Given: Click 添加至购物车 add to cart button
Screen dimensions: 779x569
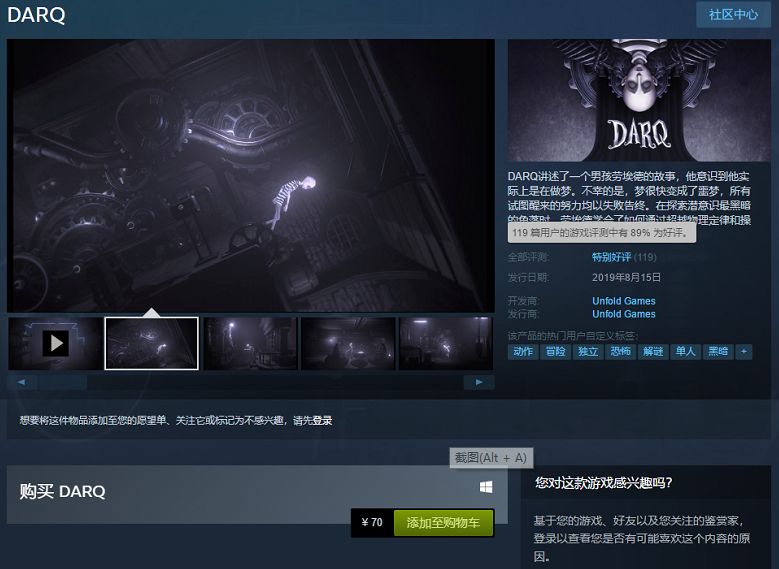Looking at the screenshot, I should coord(443,522).
